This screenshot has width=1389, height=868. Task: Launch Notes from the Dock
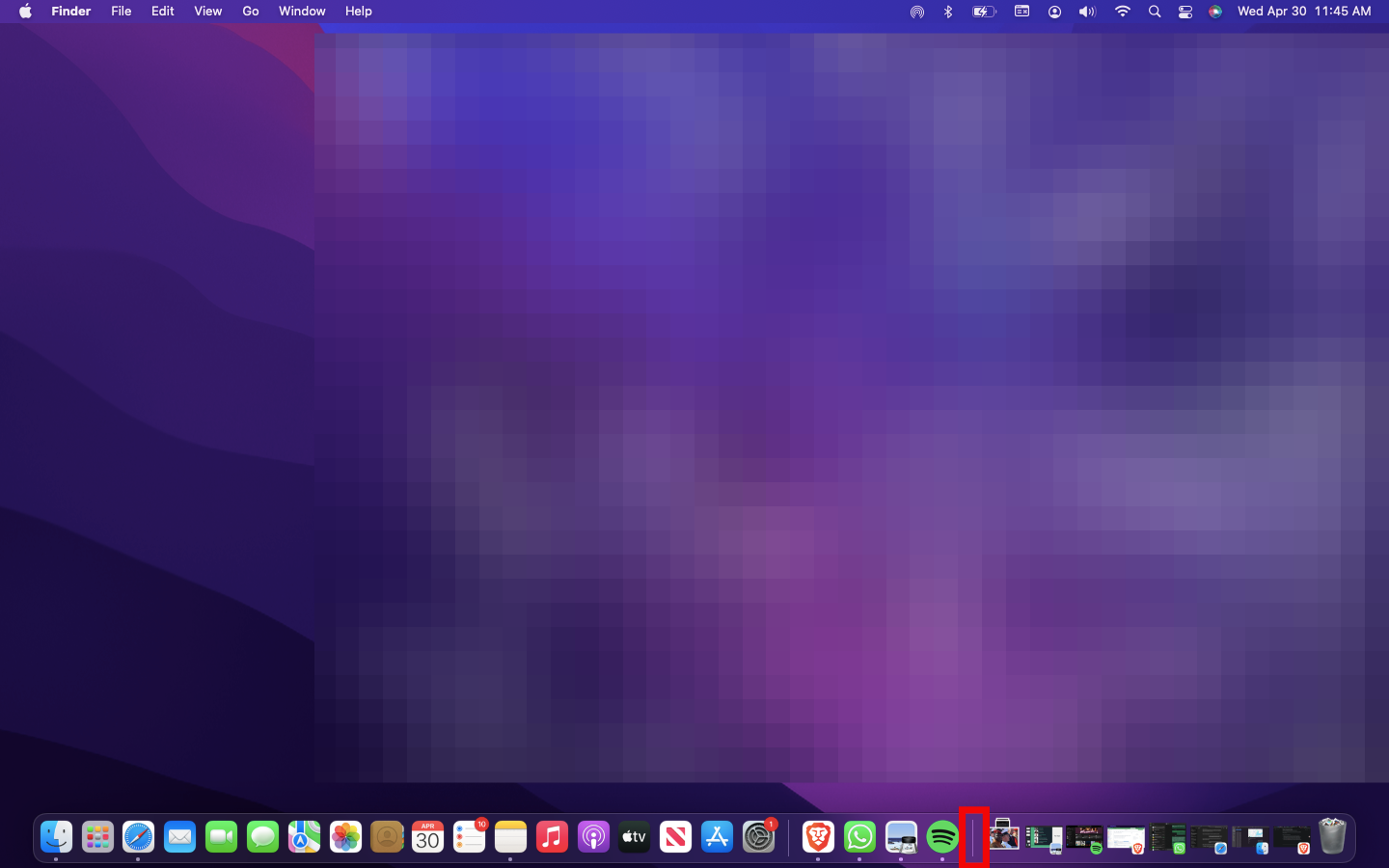coord(511,836)
